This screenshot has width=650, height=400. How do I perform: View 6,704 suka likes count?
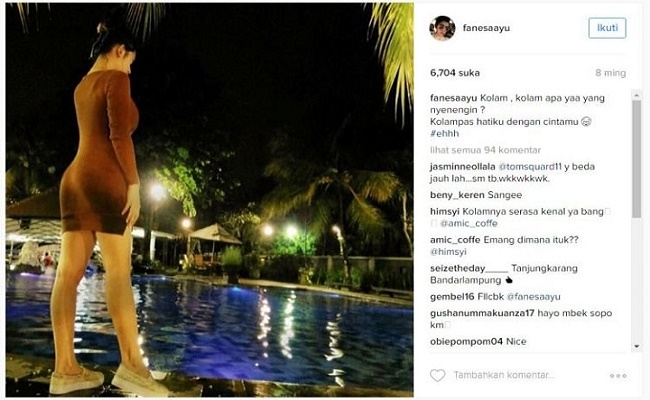[455, 73]
